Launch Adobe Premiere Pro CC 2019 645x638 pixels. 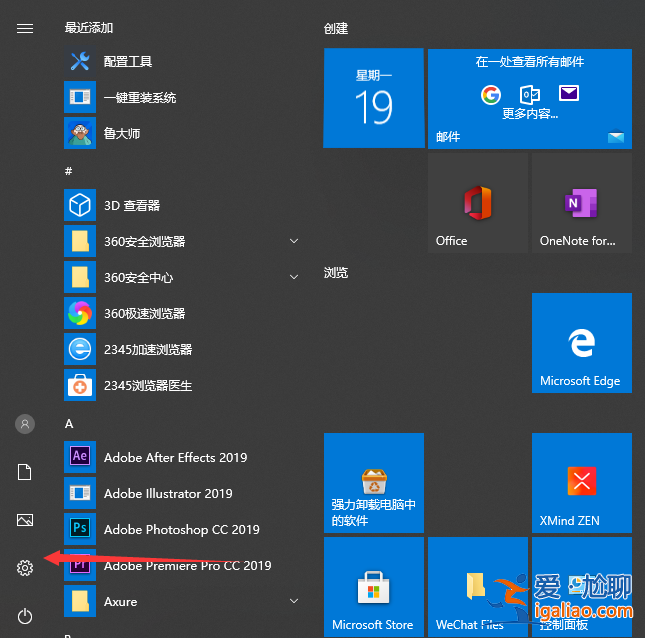[183, 565]
